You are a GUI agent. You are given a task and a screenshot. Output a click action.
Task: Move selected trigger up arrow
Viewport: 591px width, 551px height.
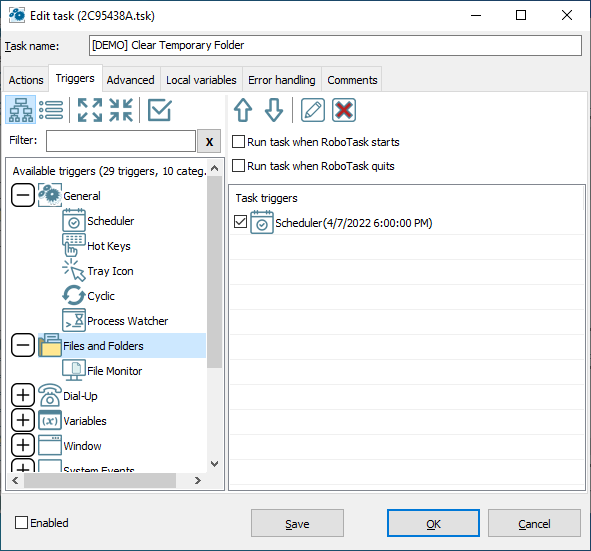[243, 110]
